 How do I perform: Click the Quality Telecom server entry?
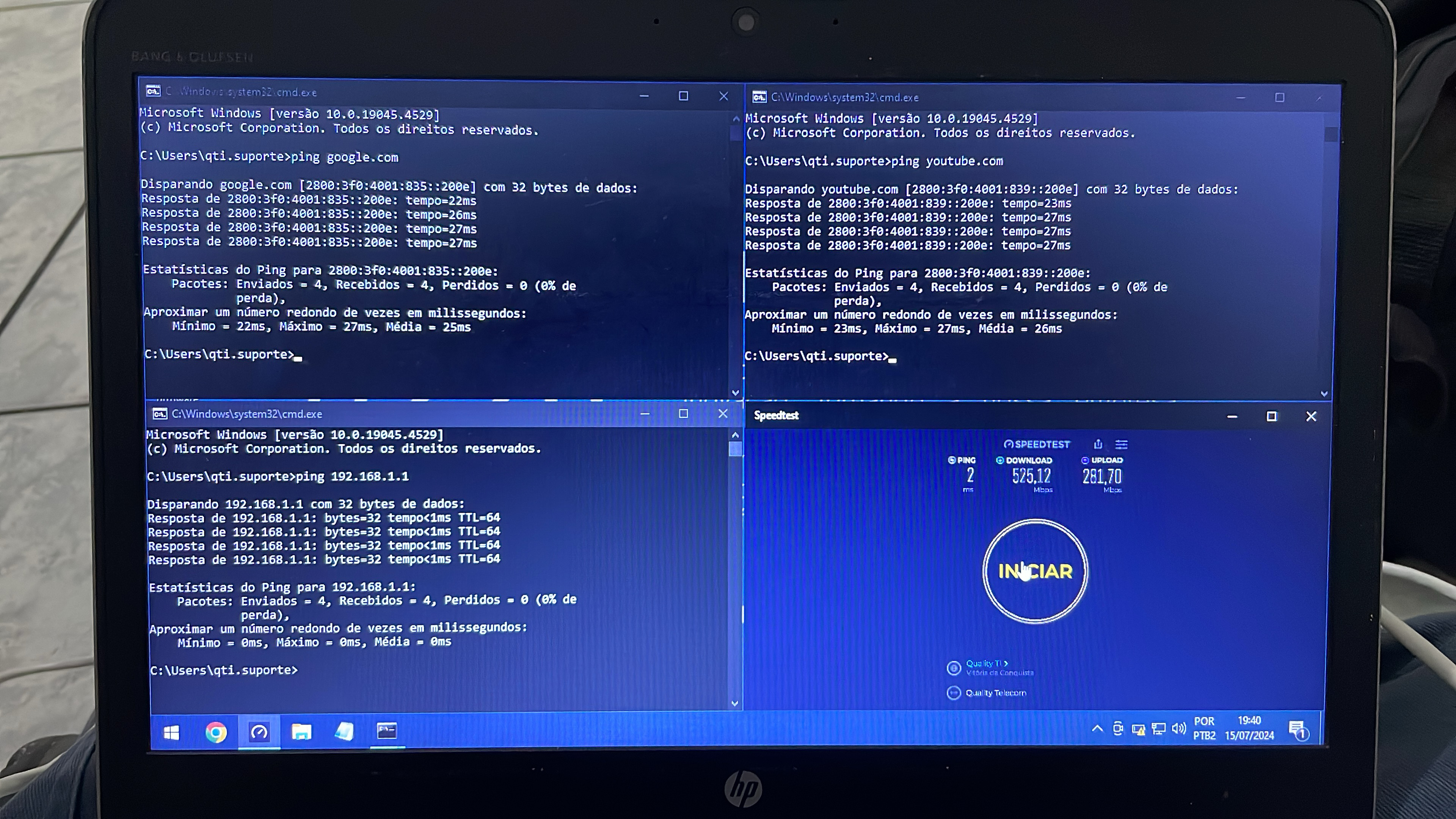pos(995,692)
